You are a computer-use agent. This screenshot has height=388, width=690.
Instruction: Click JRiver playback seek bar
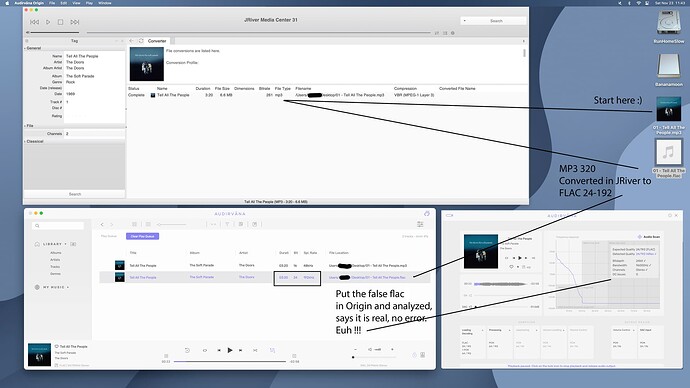click(x=258, y=33)
